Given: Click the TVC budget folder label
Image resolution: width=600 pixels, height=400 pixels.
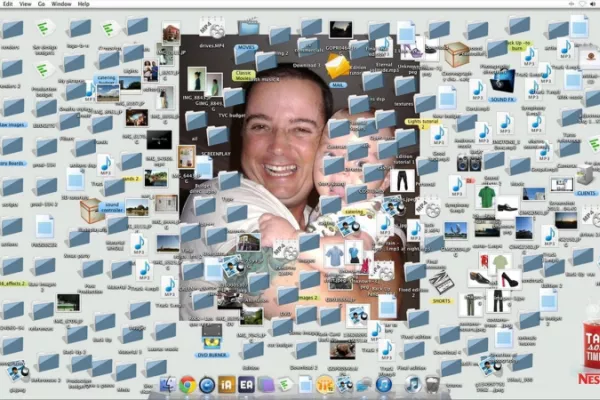Looking at the screenshot, I should pyautogui.click(x=232, y=115).
